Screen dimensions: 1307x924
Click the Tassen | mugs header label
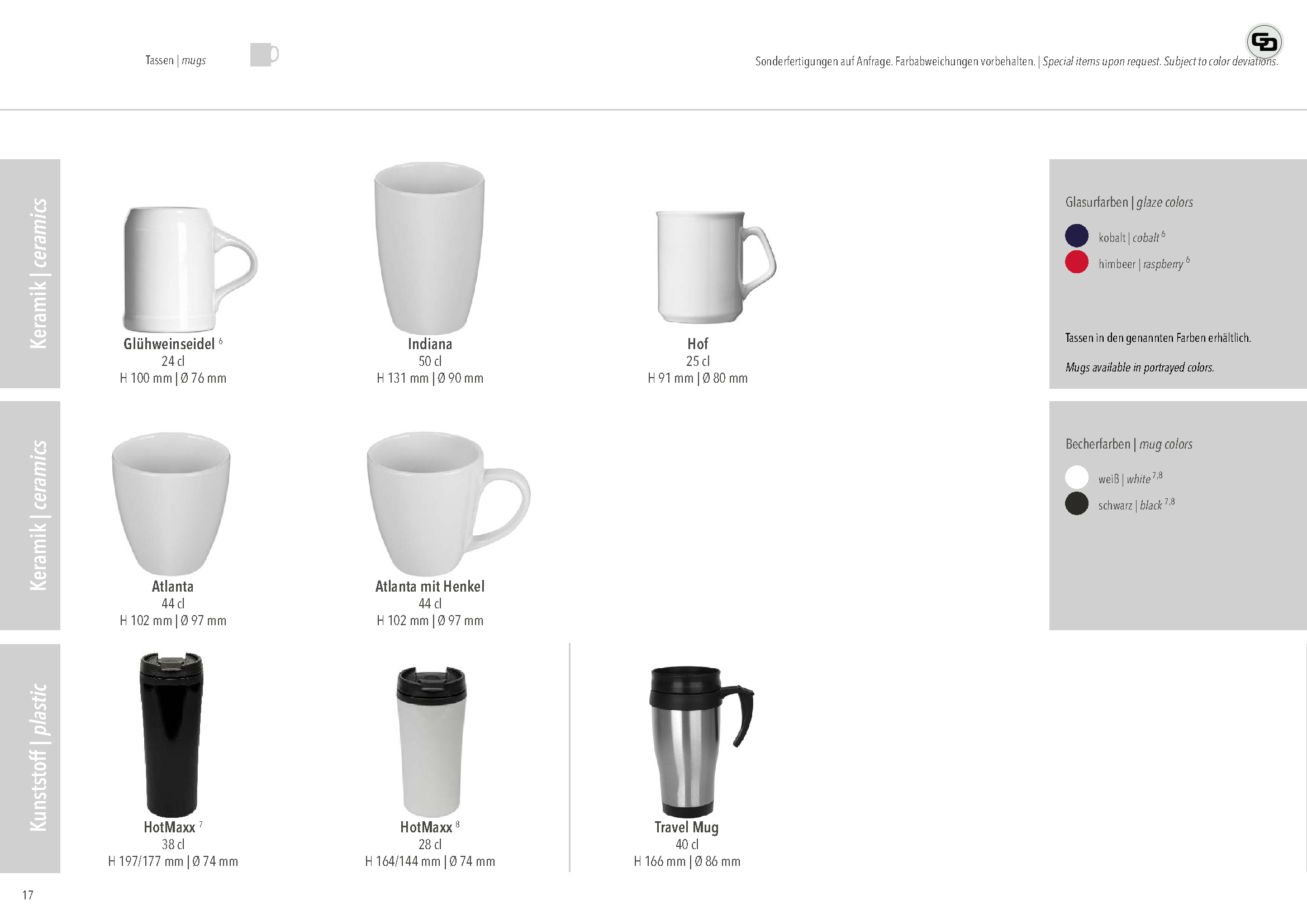[175, 60]
